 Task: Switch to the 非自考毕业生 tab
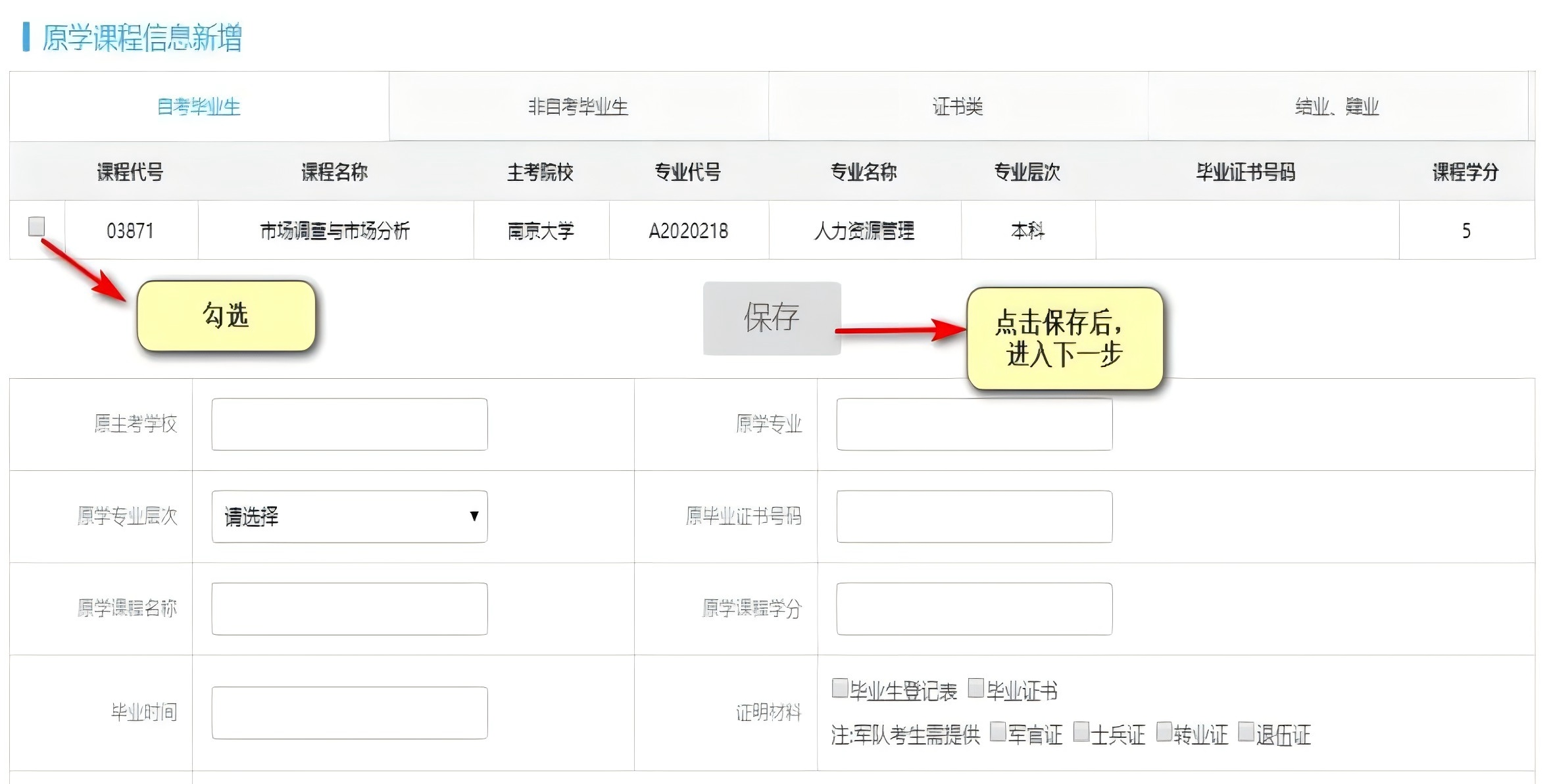point(578,107)
